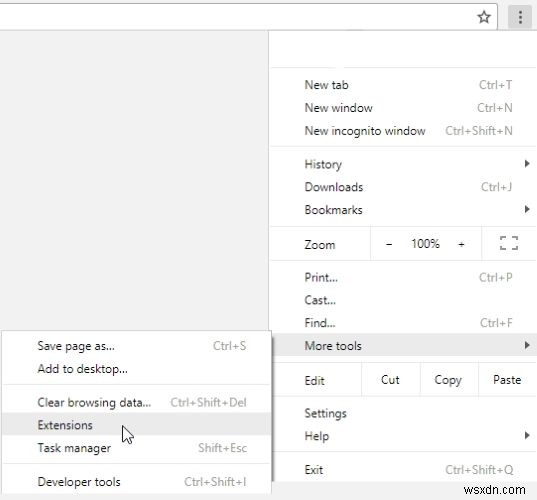
Task: Open the Bookmarks menu entry
Action: (x=404, y=210)
